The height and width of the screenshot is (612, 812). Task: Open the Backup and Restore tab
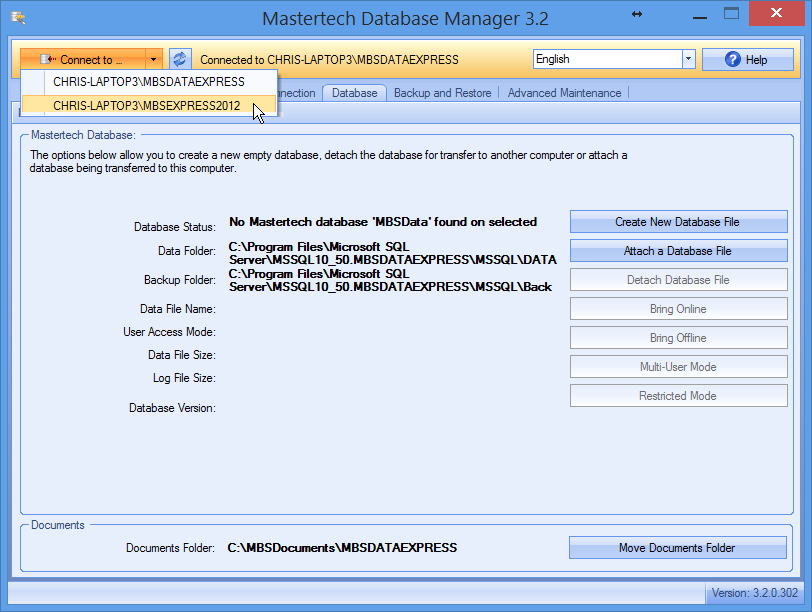(442, 93)
